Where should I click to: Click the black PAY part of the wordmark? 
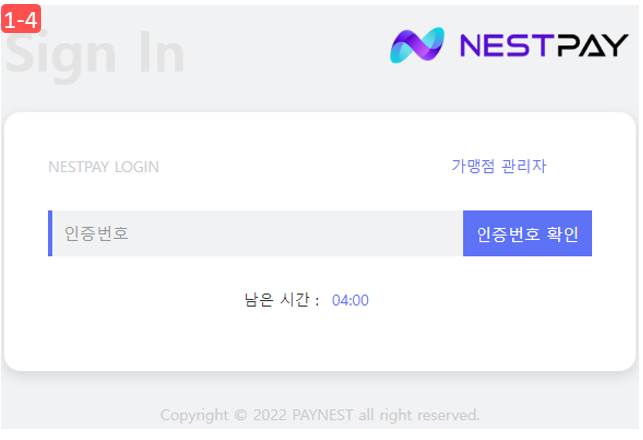tap(589, 45)
